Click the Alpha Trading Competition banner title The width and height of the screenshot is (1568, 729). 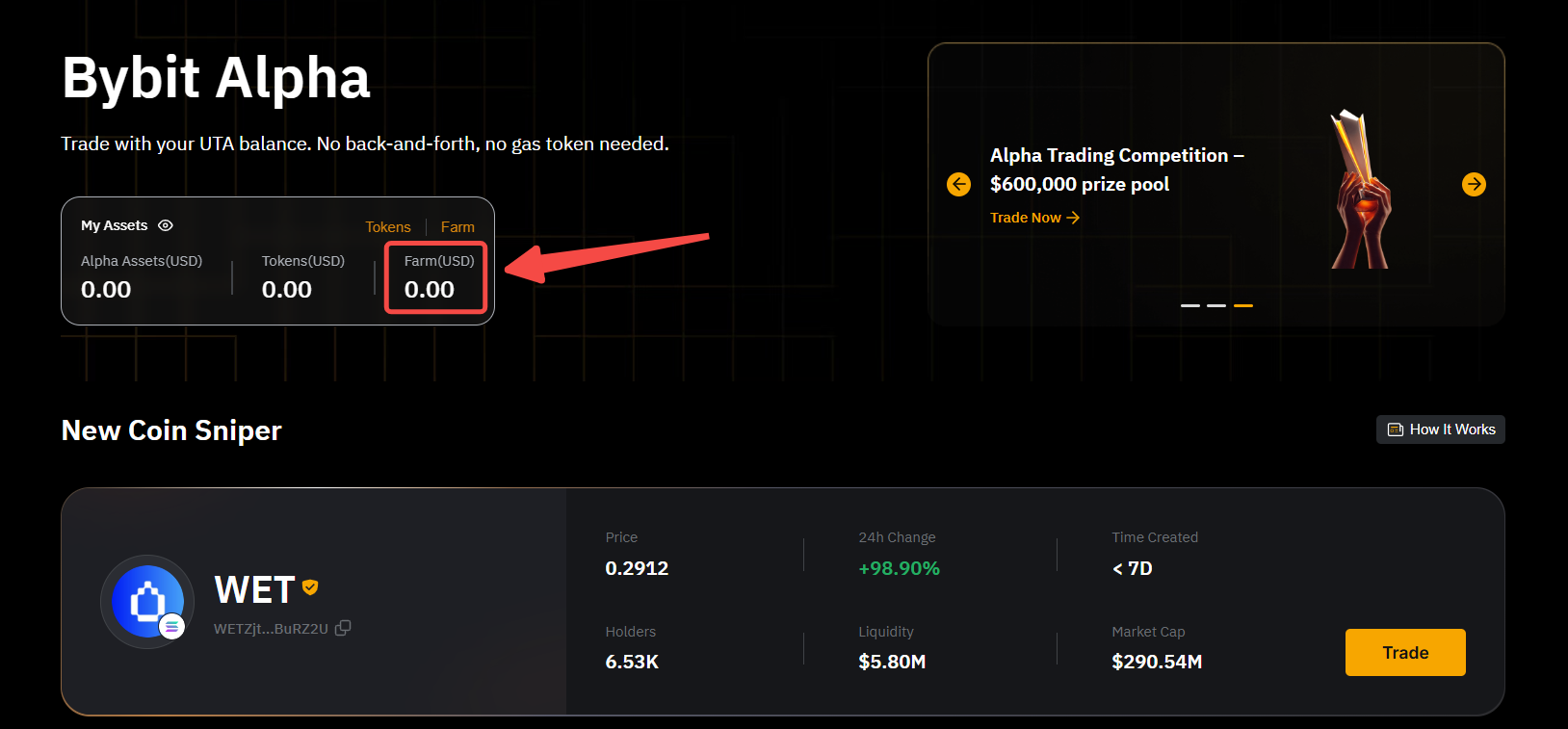click(1116, 169)
